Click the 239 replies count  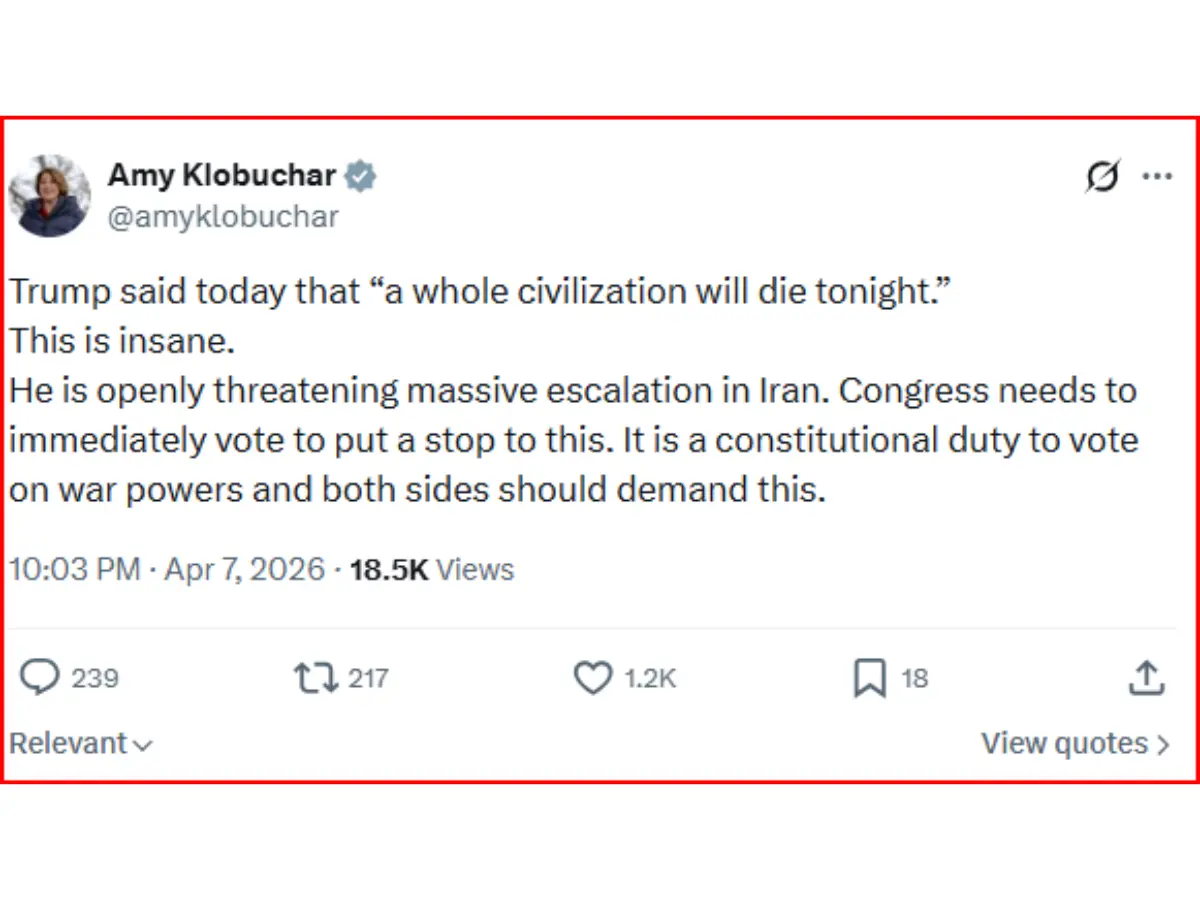pos(95,678)
